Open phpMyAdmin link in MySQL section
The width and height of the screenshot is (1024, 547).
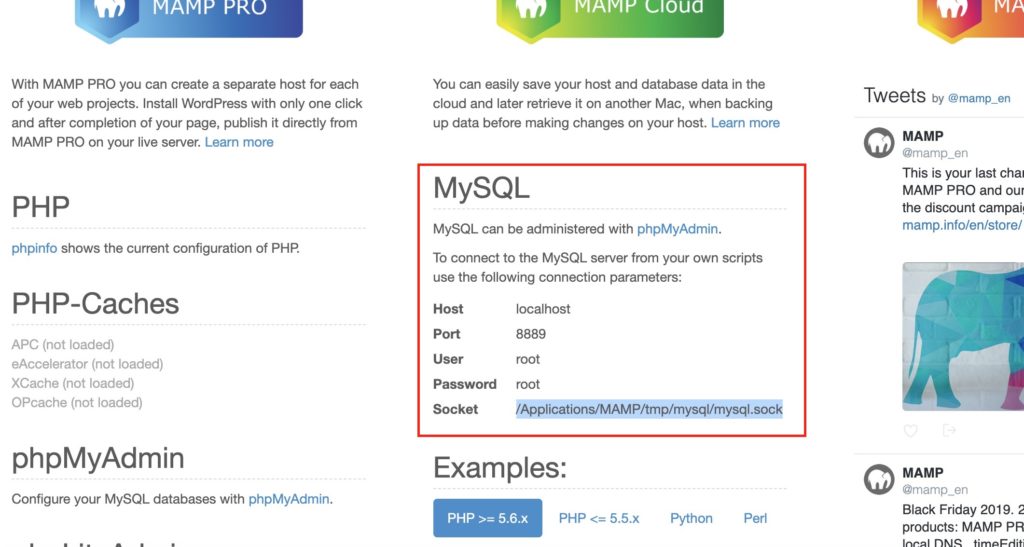pyautogui.click(x=677, y=229)
